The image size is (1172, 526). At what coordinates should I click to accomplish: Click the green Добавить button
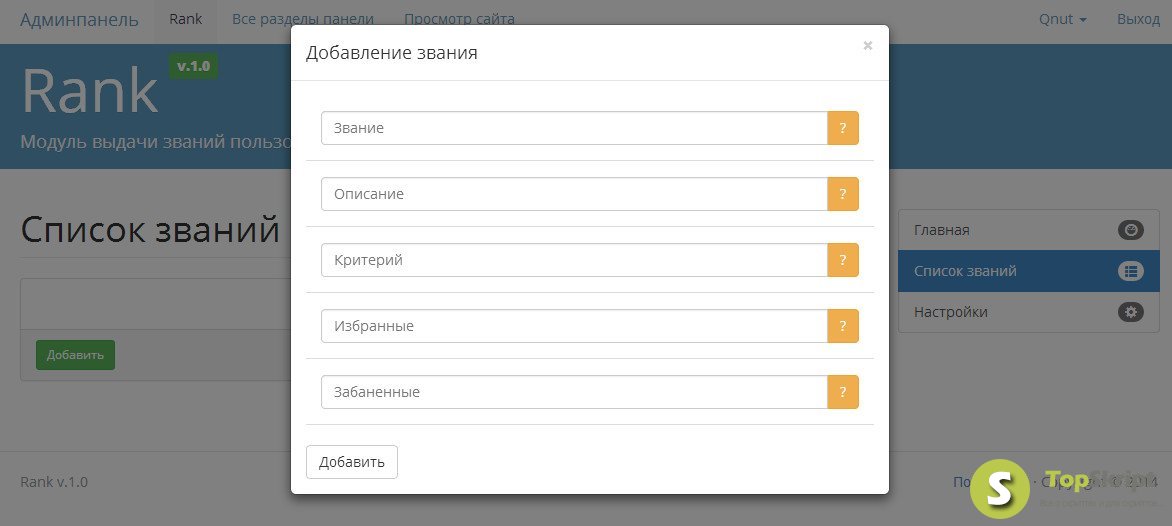tap(75, 355)
